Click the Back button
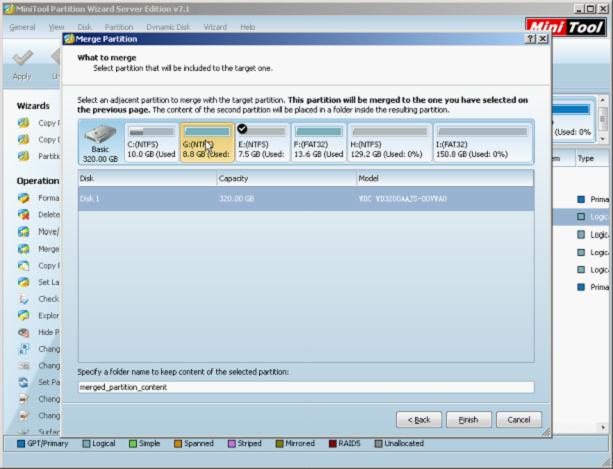This screenshot has width=613, height=469. pos(419,420)
